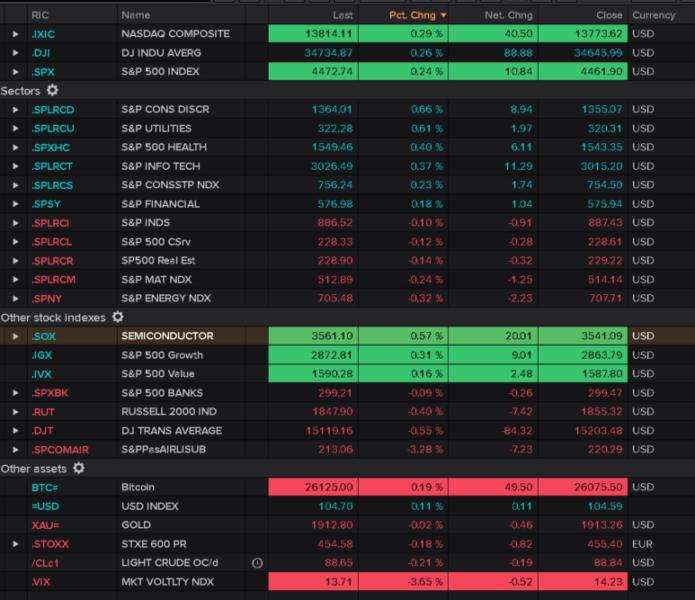Image resolution: width=695 pixels, height=600 pixels.
Task: Open the .VIX RIC link
Action: point(41,582)
